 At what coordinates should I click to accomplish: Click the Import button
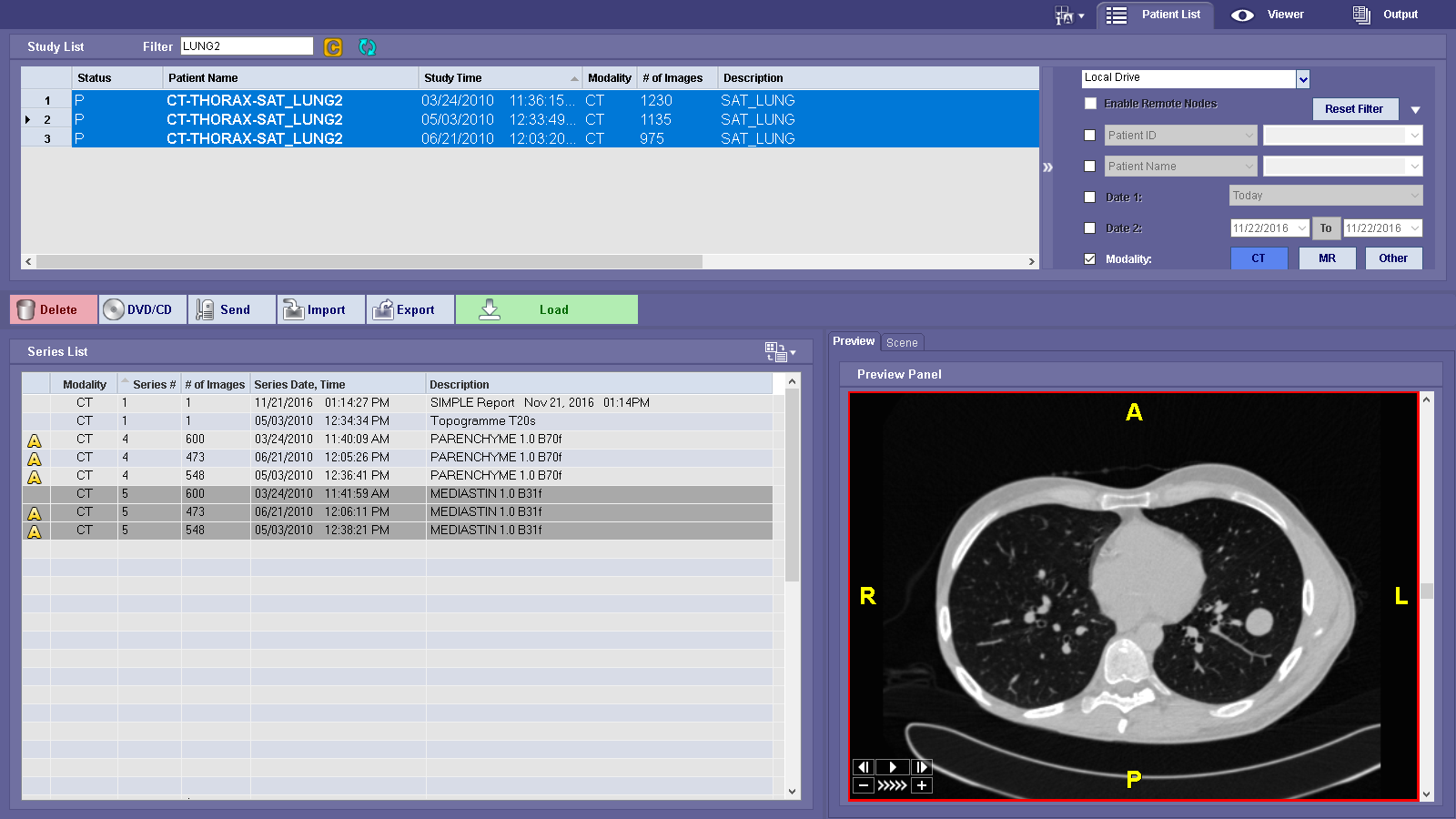click(321, 309)
